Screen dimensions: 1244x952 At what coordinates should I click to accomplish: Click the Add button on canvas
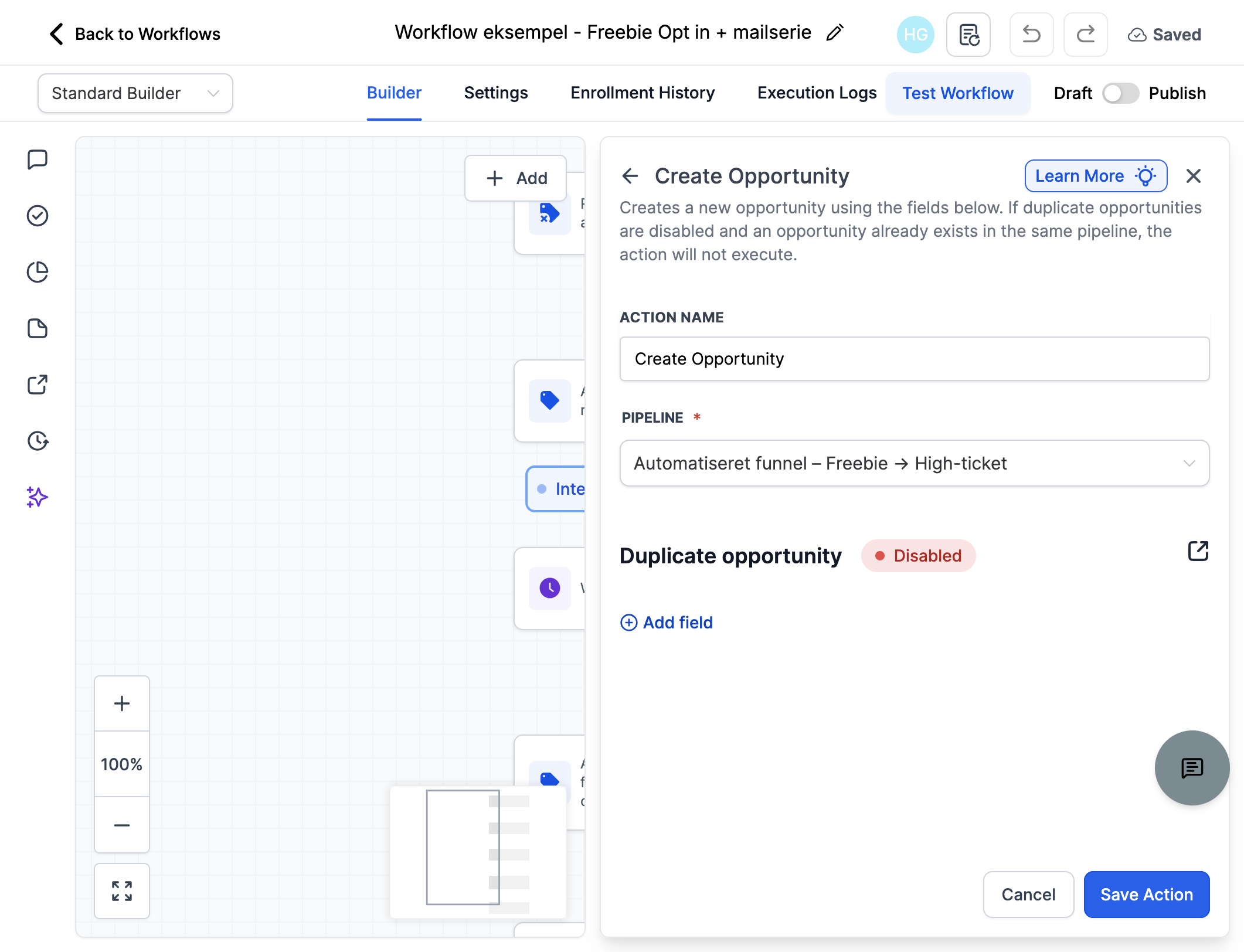(516, 178)
